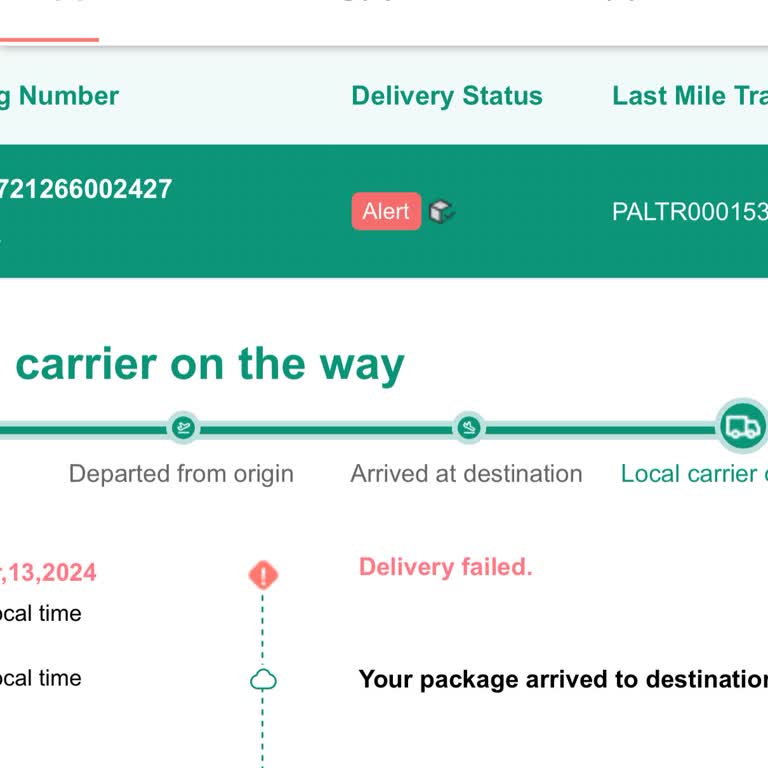The height and width of the screenshot is (768, 768).
Task: Click the Last Mile Tracking column header
Action: point(690,96)
